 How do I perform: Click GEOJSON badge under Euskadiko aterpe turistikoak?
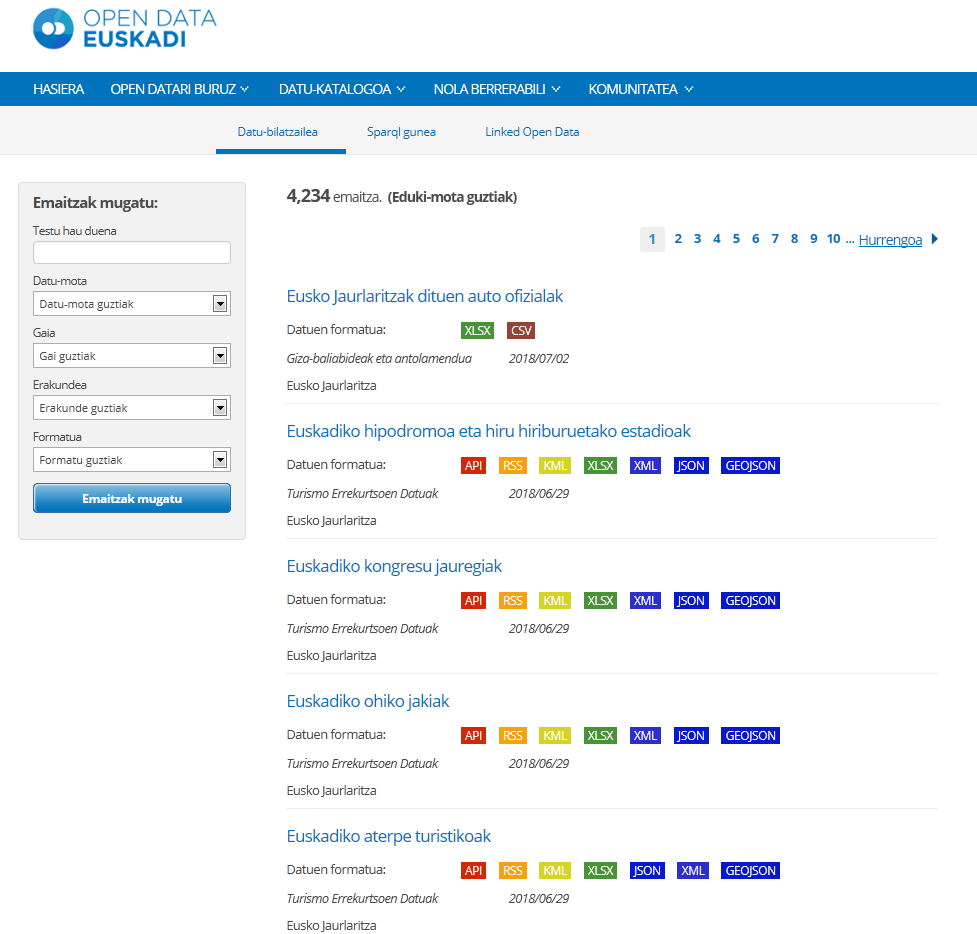coord(750,871)
